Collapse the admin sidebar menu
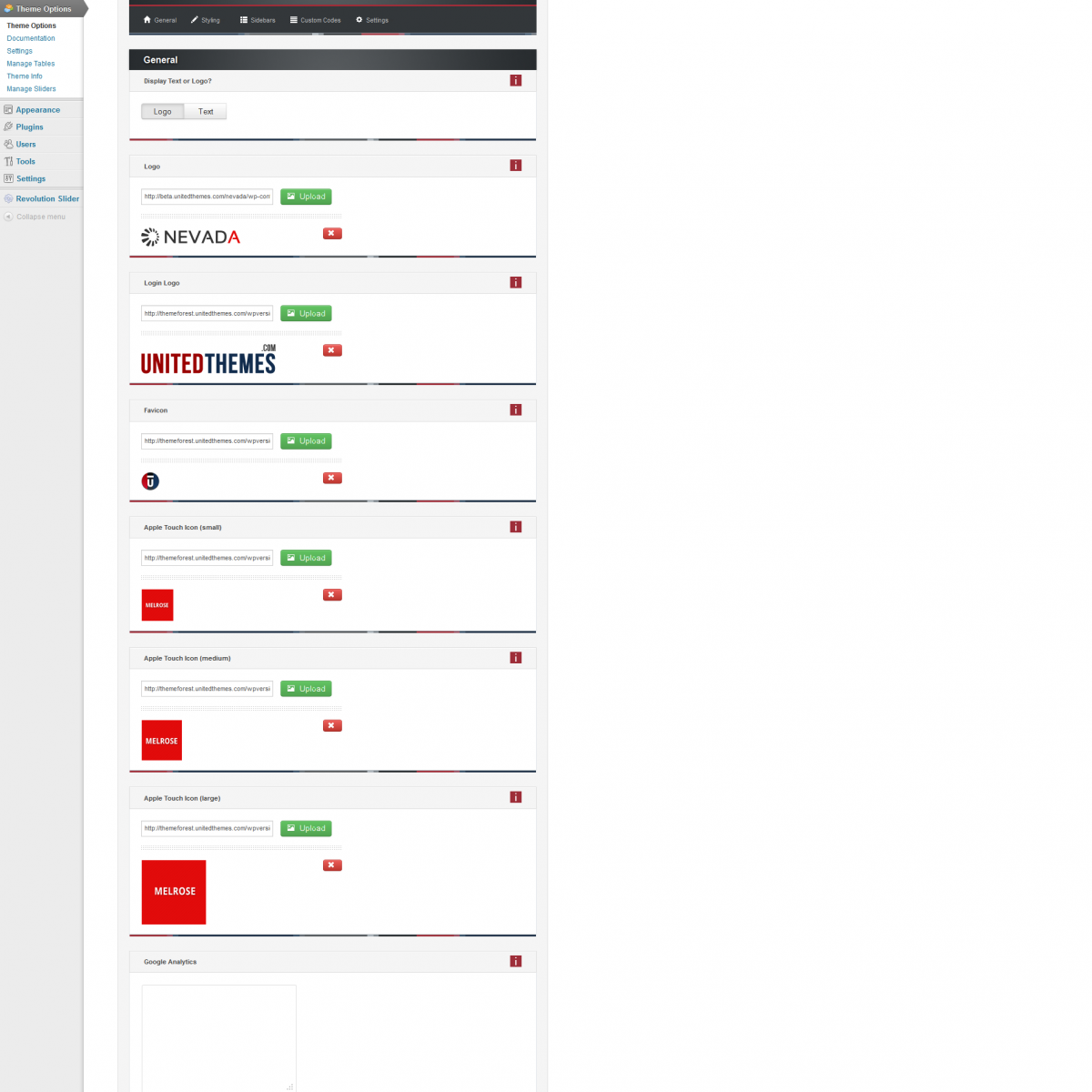The width and height of the screenshot is (1092, 1092). click(x=40, y=217)
